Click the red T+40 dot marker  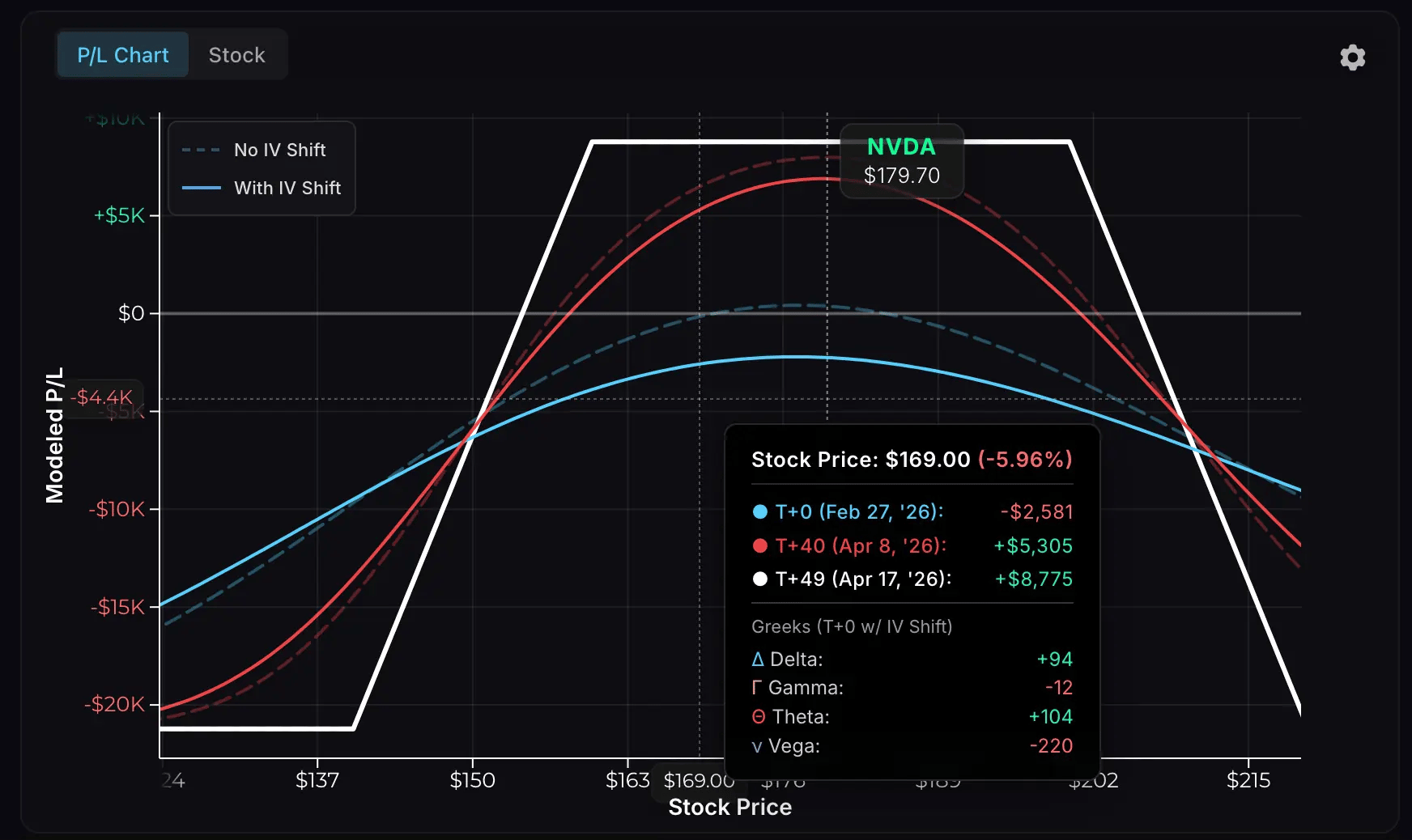point(759,545)
